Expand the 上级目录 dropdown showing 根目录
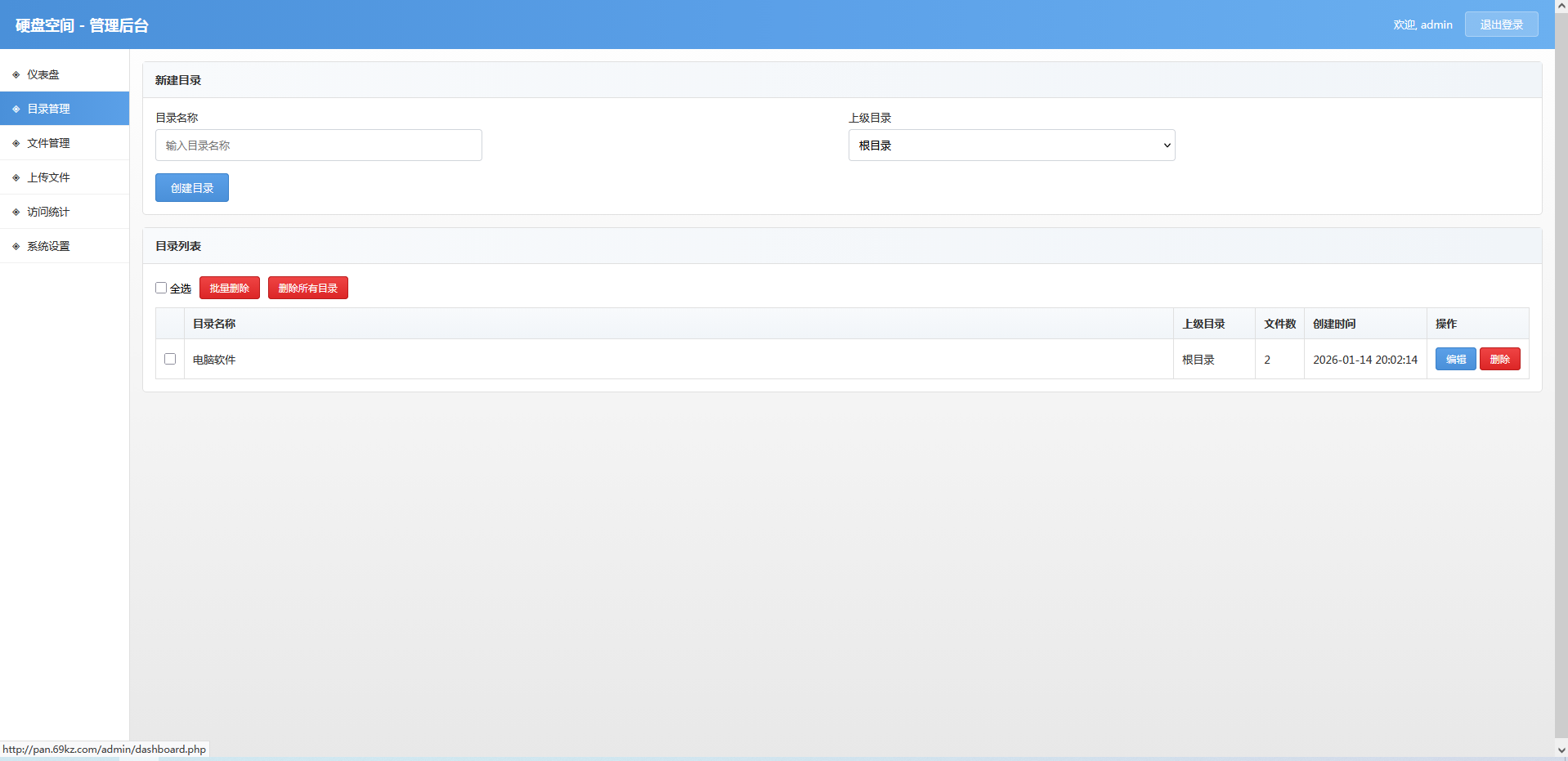The width and height of the screenshot is (1568, 761). (1011, 145)
